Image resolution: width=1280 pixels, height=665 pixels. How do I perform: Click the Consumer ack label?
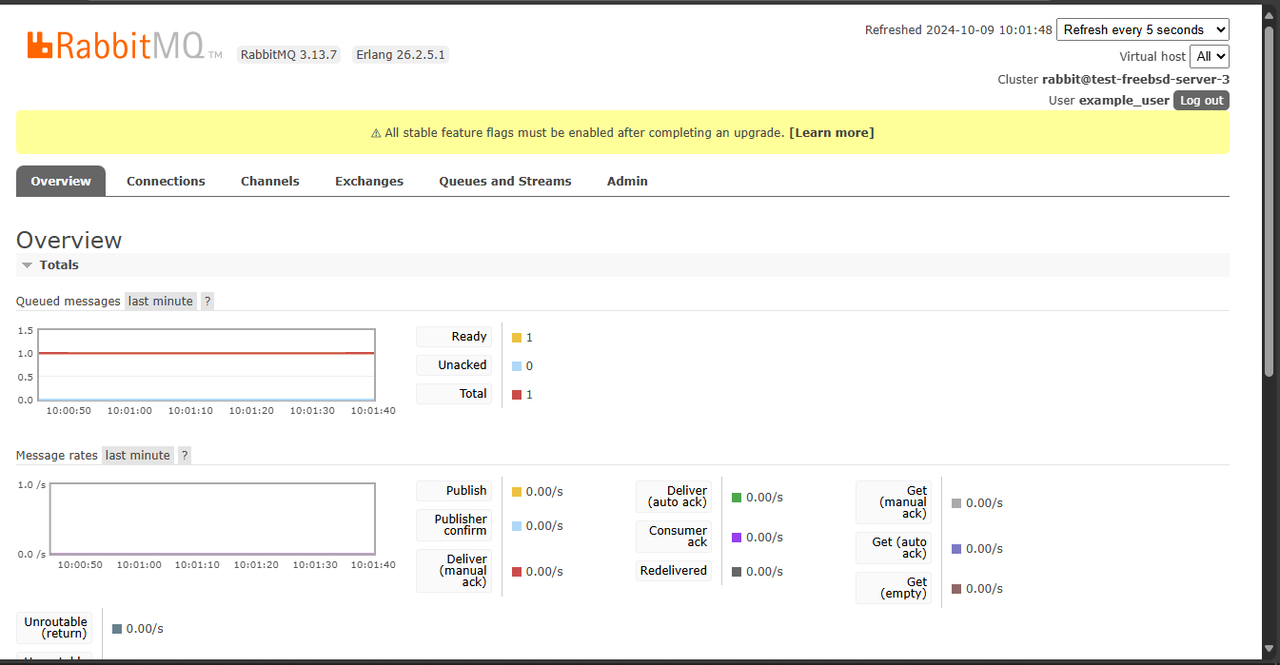tap(674, 537)
